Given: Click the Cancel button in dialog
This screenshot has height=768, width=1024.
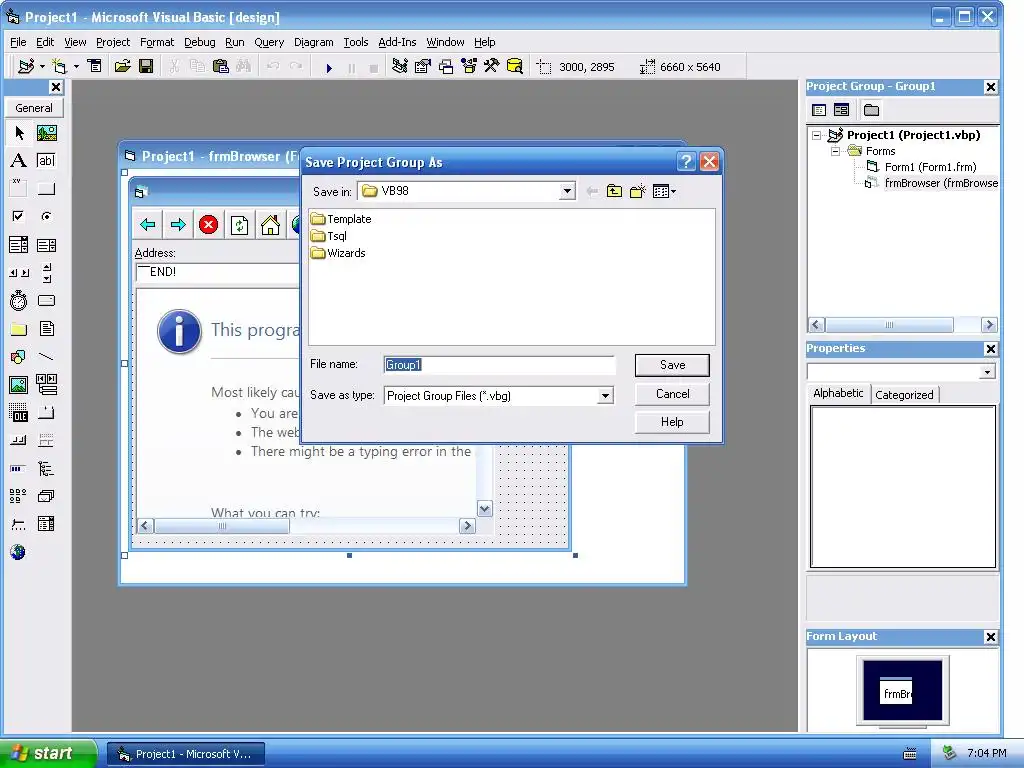Looking at the screenshot, I should [672, 394].
